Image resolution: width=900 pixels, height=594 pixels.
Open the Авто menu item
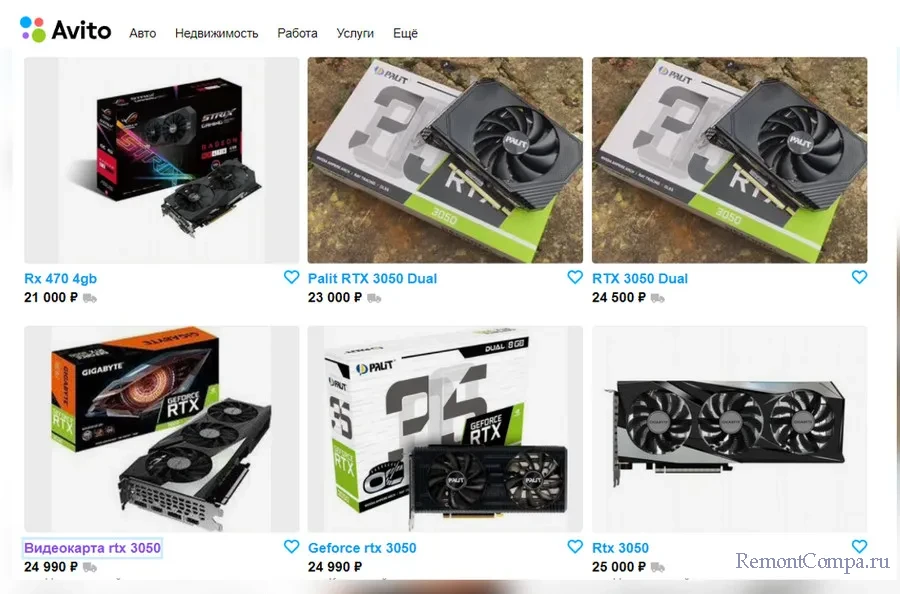click(x=142, y=33)
